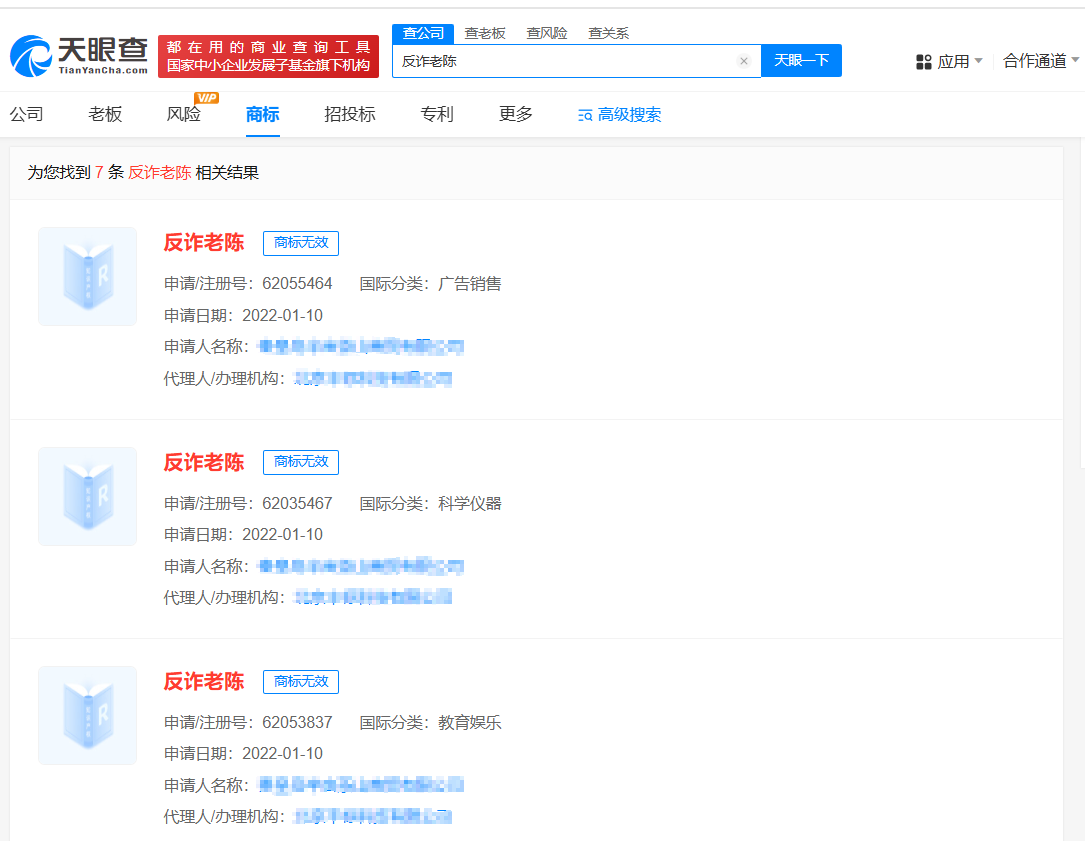Click 国际分类 广告销售 text
Image resolution: width=1085 pixels, height=841 pixels.
[430, 284]
